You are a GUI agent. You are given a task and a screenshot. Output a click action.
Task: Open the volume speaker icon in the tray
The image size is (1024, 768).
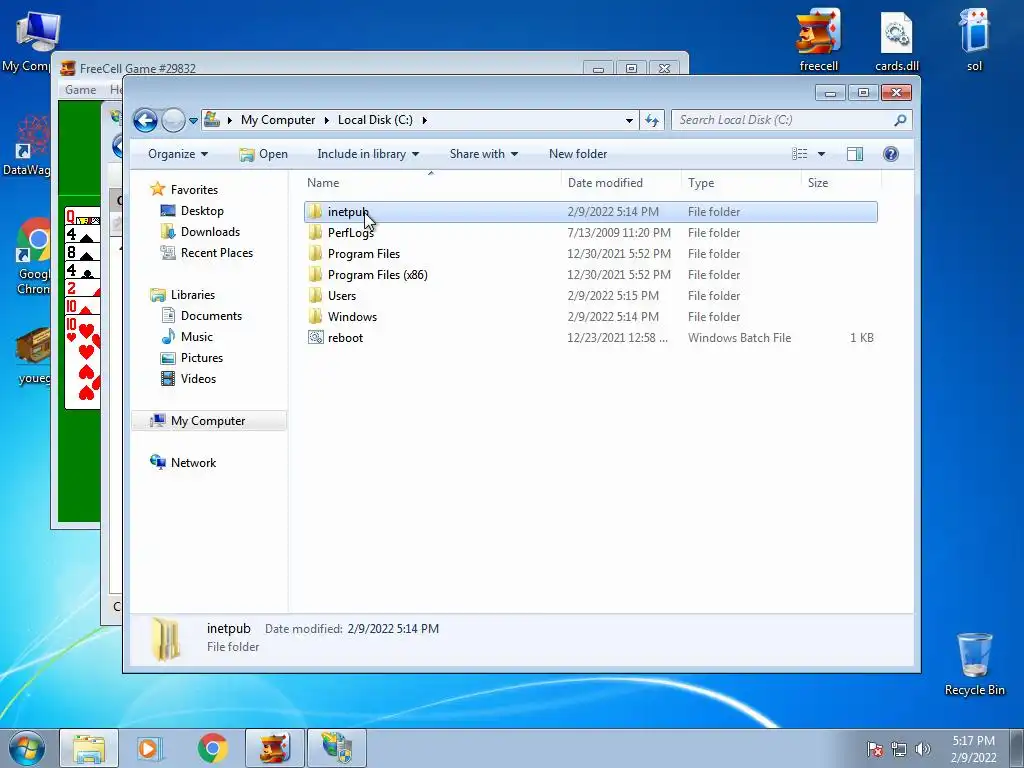(x=922, y=749)
